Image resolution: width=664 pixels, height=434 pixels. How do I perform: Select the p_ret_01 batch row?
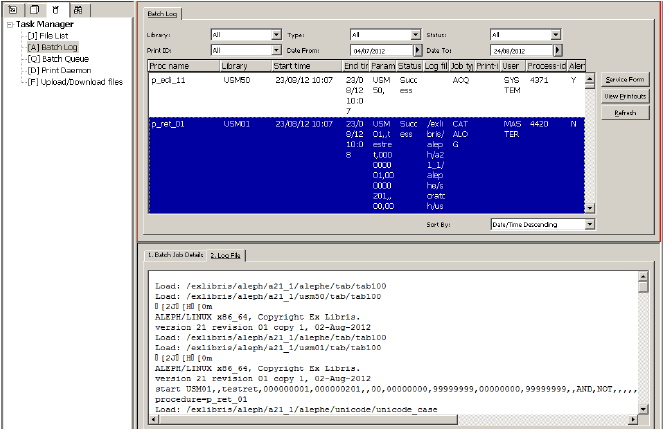coord(367,165)
